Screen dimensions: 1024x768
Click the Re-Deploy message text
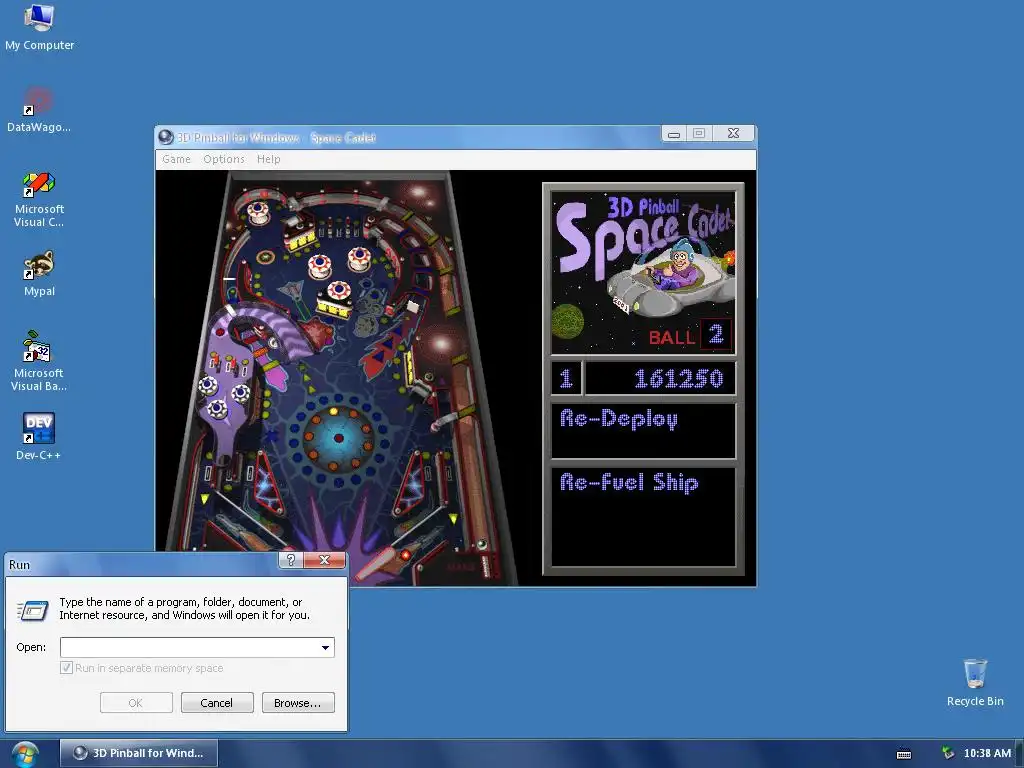coord(618,419)
